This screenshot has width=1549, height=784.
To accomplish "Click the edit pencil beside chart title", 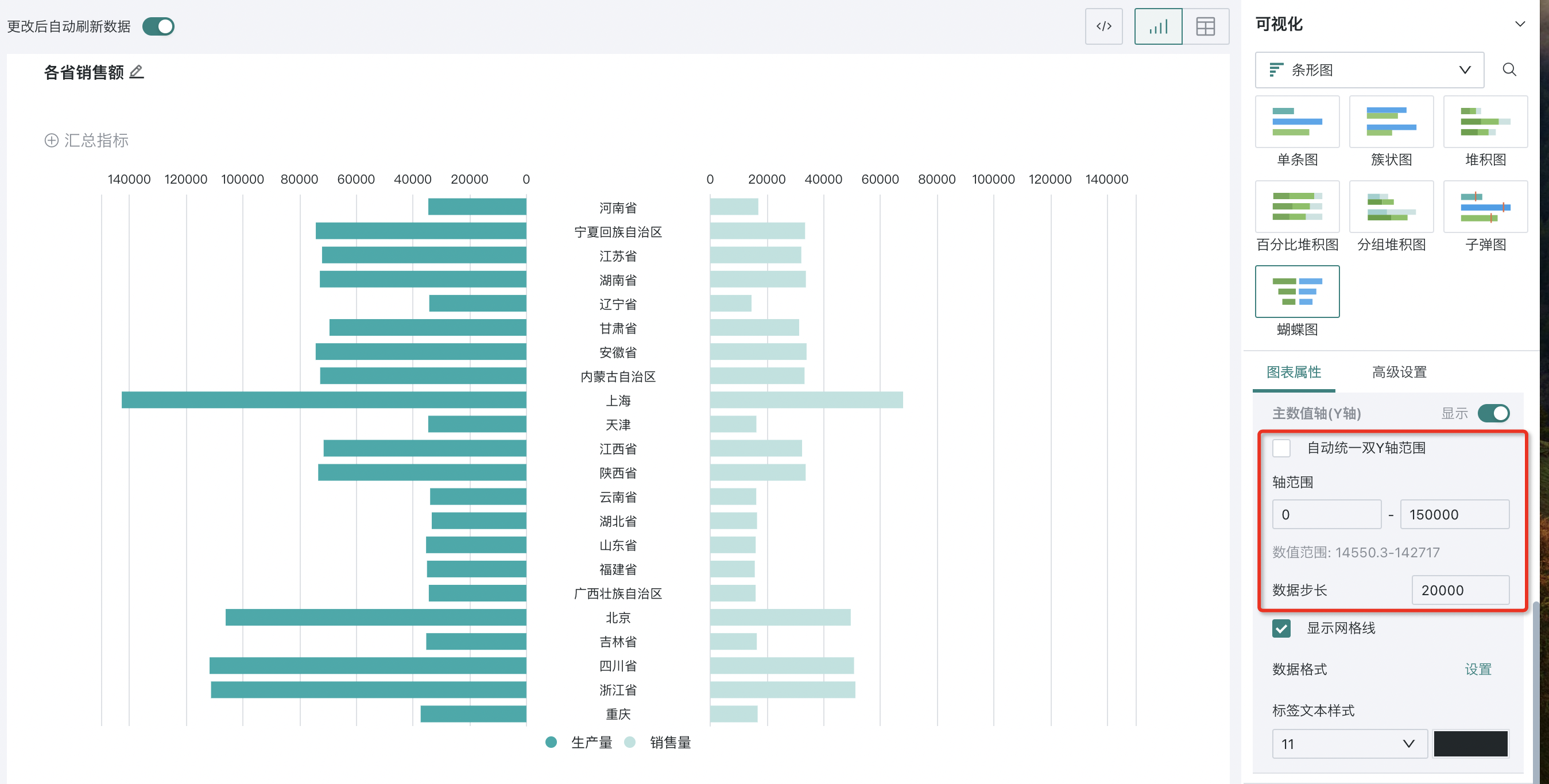I will (x=137, y=72).
